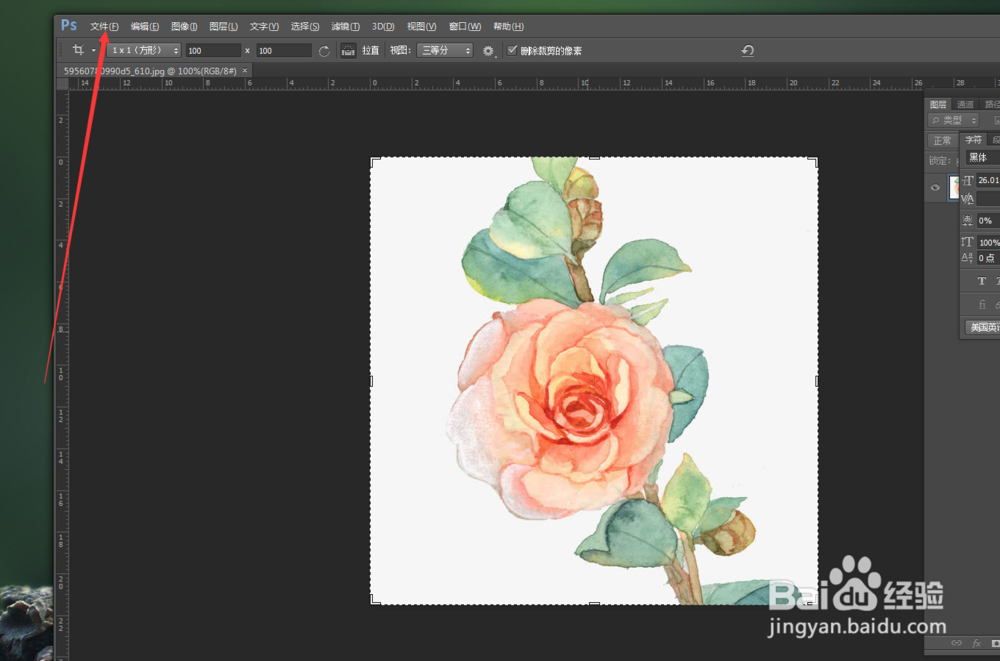This screenshot has height=661, width=1000.
Task: Toggle the layer visibility eye icon
Action: click(x=935, y=188)
